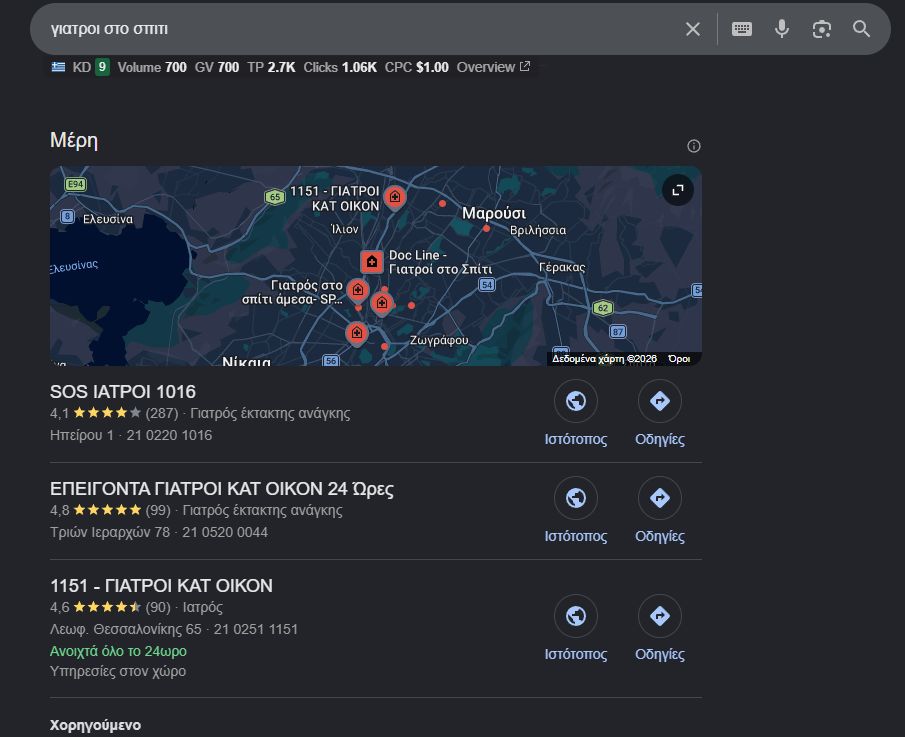Click the Γέρακας label on the map
Image resolution: width=905 pixels, height=737 pixels.
point(562,267)
